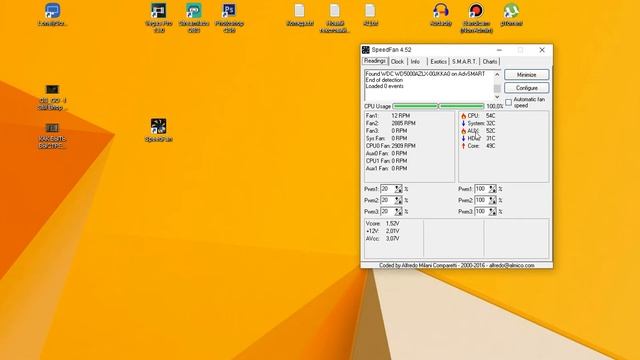Click the 'Aux0 Fan: 0 RPM' reading
This screenshot has width=640, height=360.
coord(387,153)
